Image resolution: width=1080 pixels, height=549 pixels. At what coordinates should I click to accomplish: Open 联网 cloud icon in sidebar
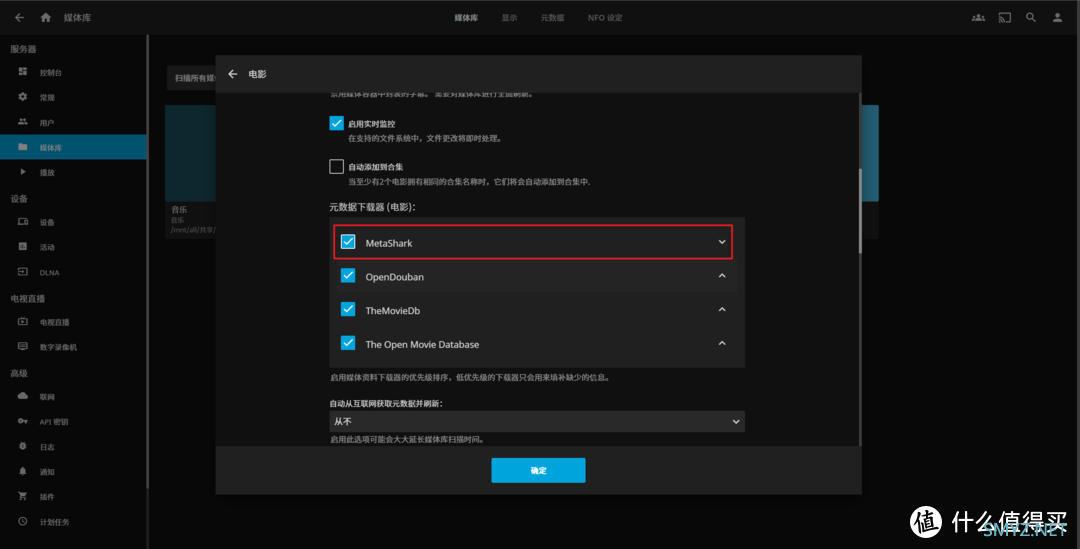coord(23,396)
